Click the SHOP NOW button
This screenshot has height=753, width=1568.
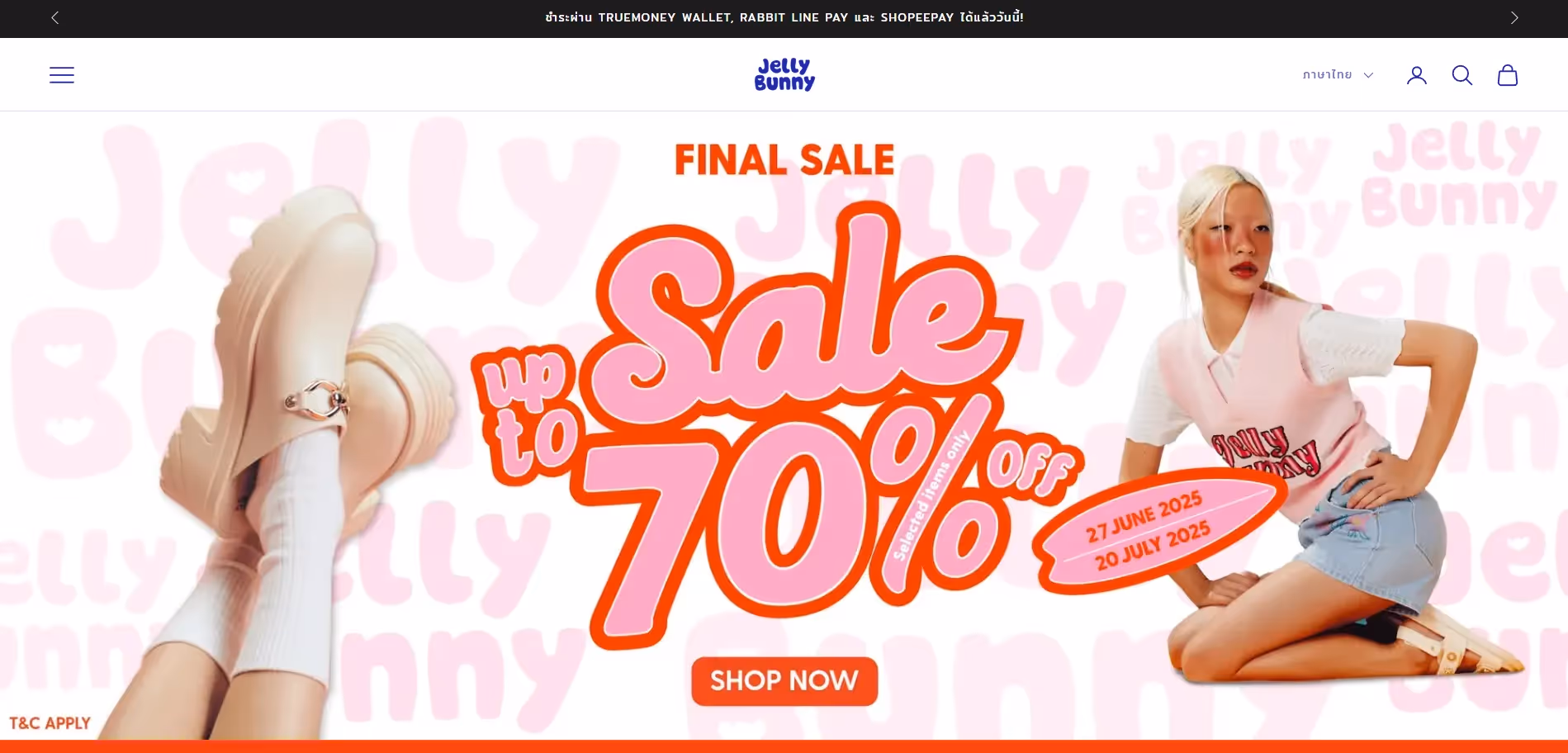784,681
